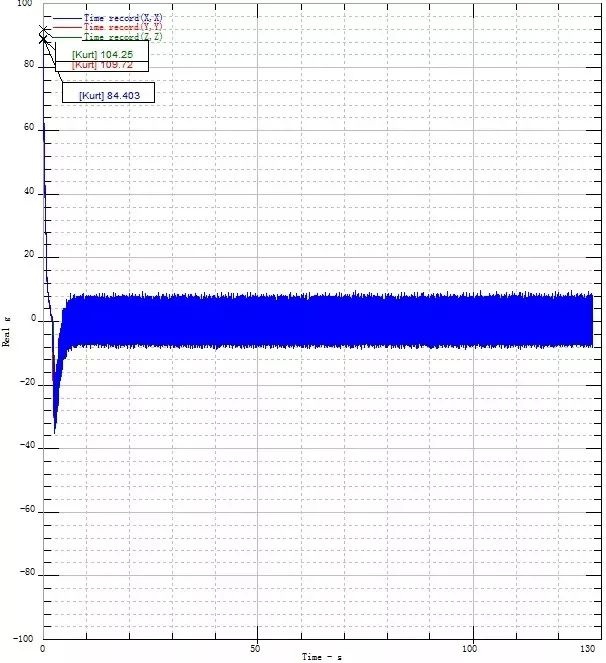Click the bold X cursor marker
This screenshot has height=663, width=606.
click(x=43, y=39)
